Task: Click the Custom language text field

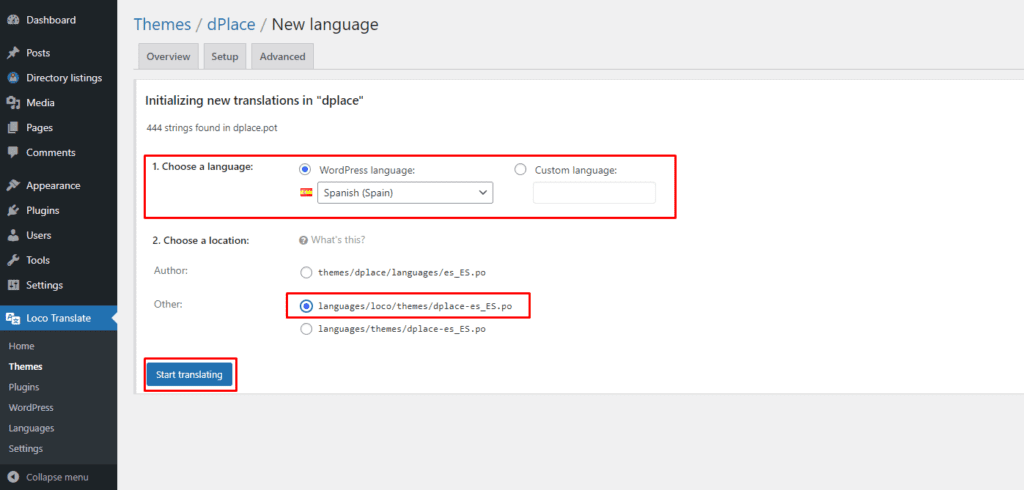Action: click(x=594, y=193)
